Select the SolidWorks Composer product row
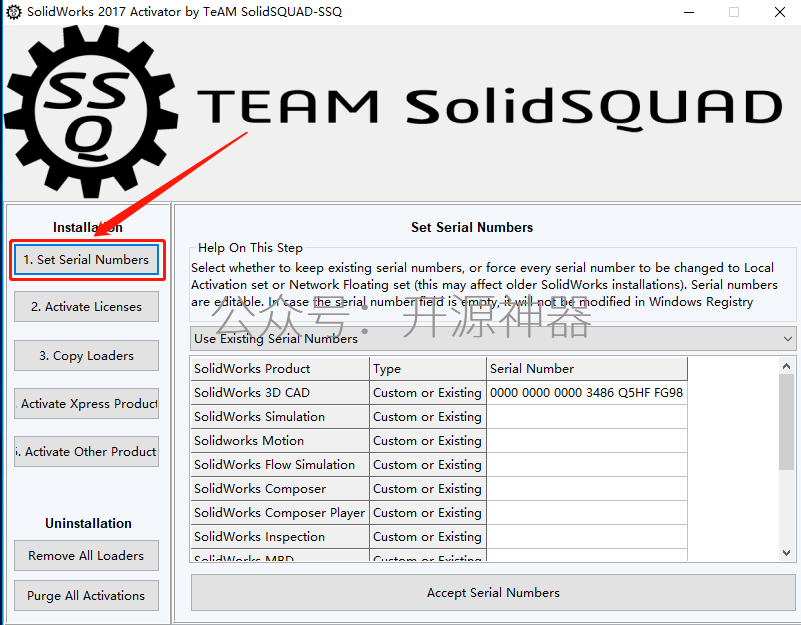The image size is (801, 625). coord(438,489)
